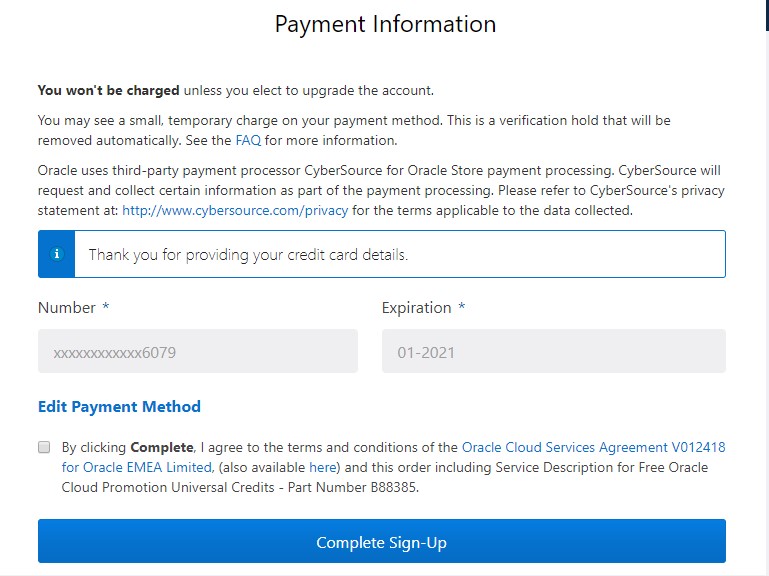This screenshot has height=576, width=769.
Task: Click the bold word "Complete" in the agreement
Action: tap(161, 447)
